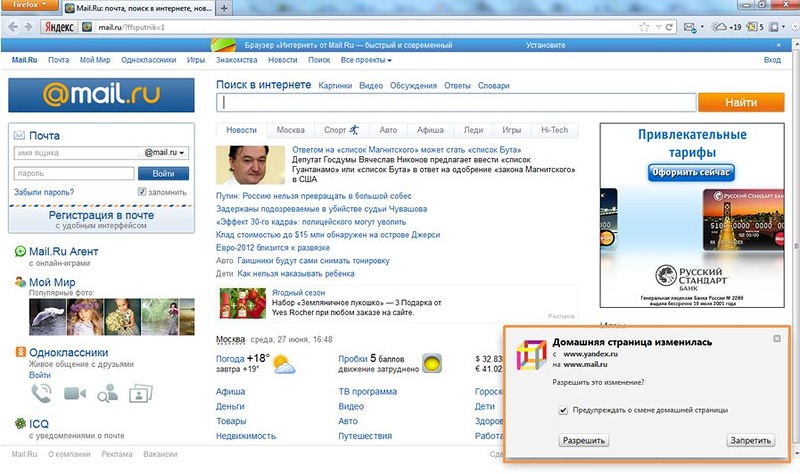
Task: Click the site icon beside address field
Action: [x=87, y=27]
